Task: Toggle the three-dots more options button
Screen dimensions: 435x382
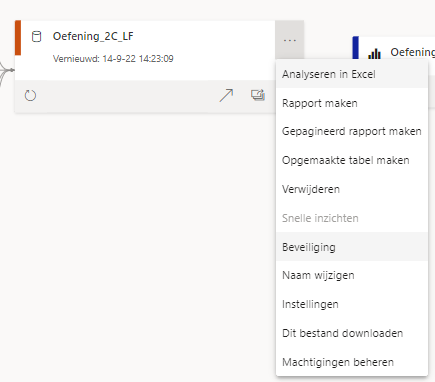Action: pos(290,40)
